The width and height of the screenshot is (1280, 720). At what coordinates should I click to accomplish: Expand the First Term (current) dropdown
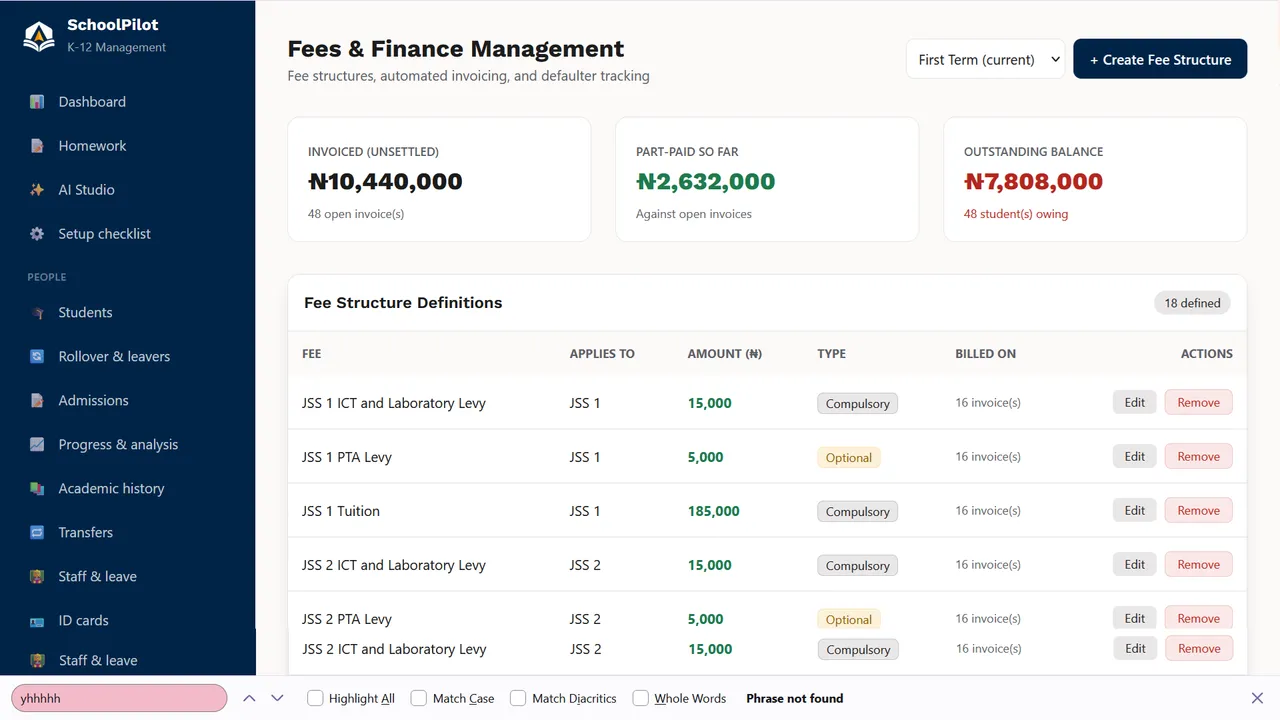(x=986, y=59)
